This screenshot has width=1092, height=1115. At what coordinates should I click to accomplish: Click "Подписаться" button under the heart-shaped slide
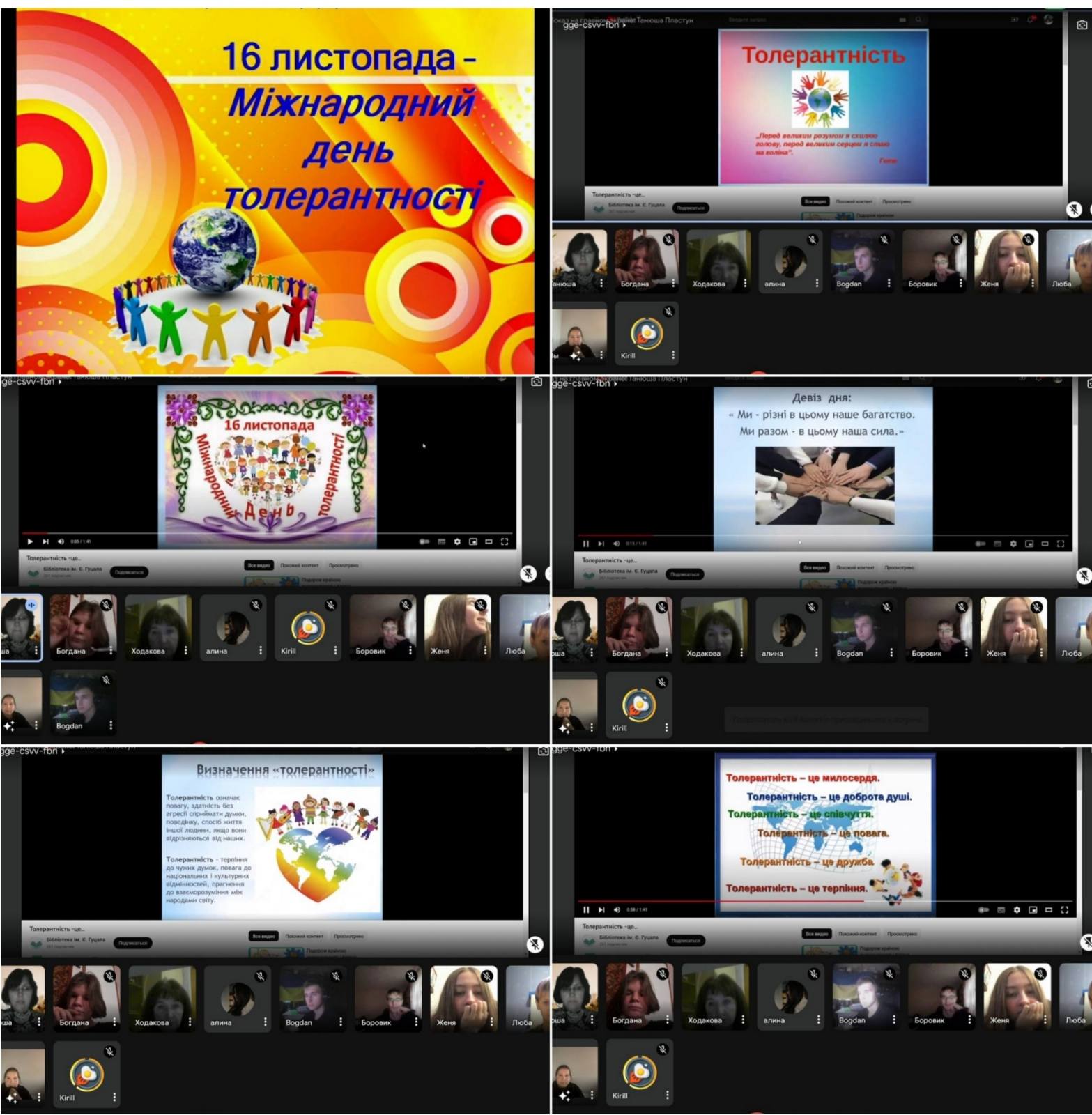point(129,572)
